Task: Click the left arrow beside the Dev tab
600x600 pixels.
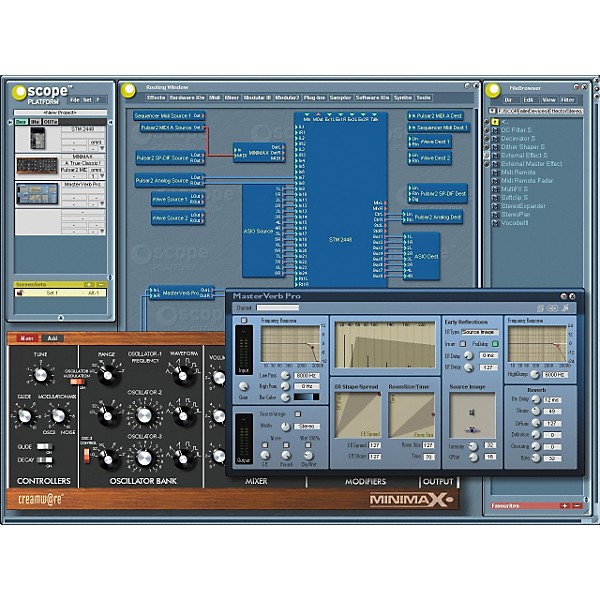Action: tap(10, 122)
